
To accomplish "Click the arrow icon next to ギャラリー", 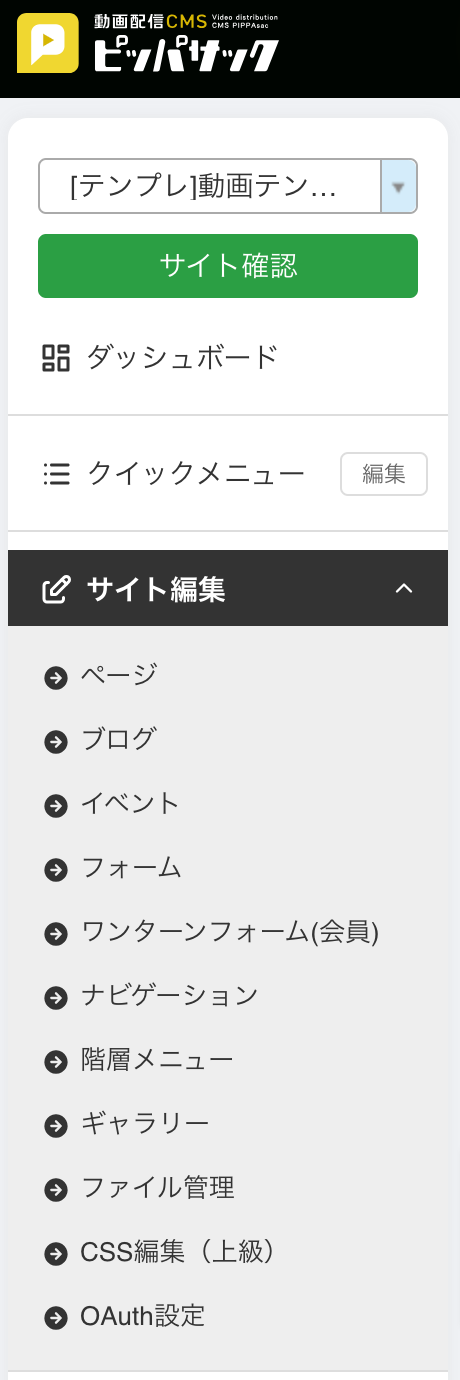I will pyautogui.click(x=56, y=1126).
